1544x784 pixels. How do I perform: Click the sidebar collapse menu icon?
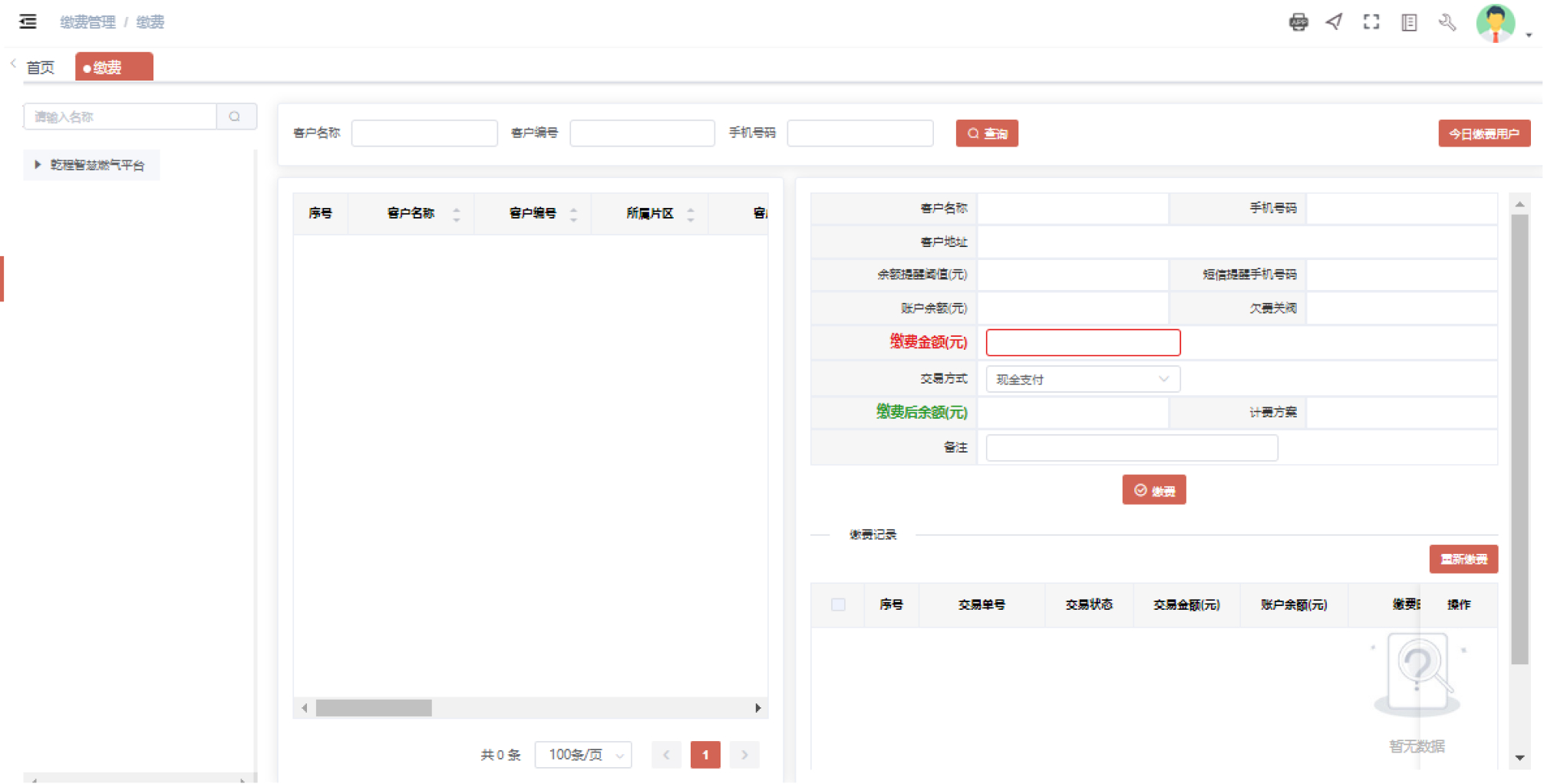click(x=28, y=21)
